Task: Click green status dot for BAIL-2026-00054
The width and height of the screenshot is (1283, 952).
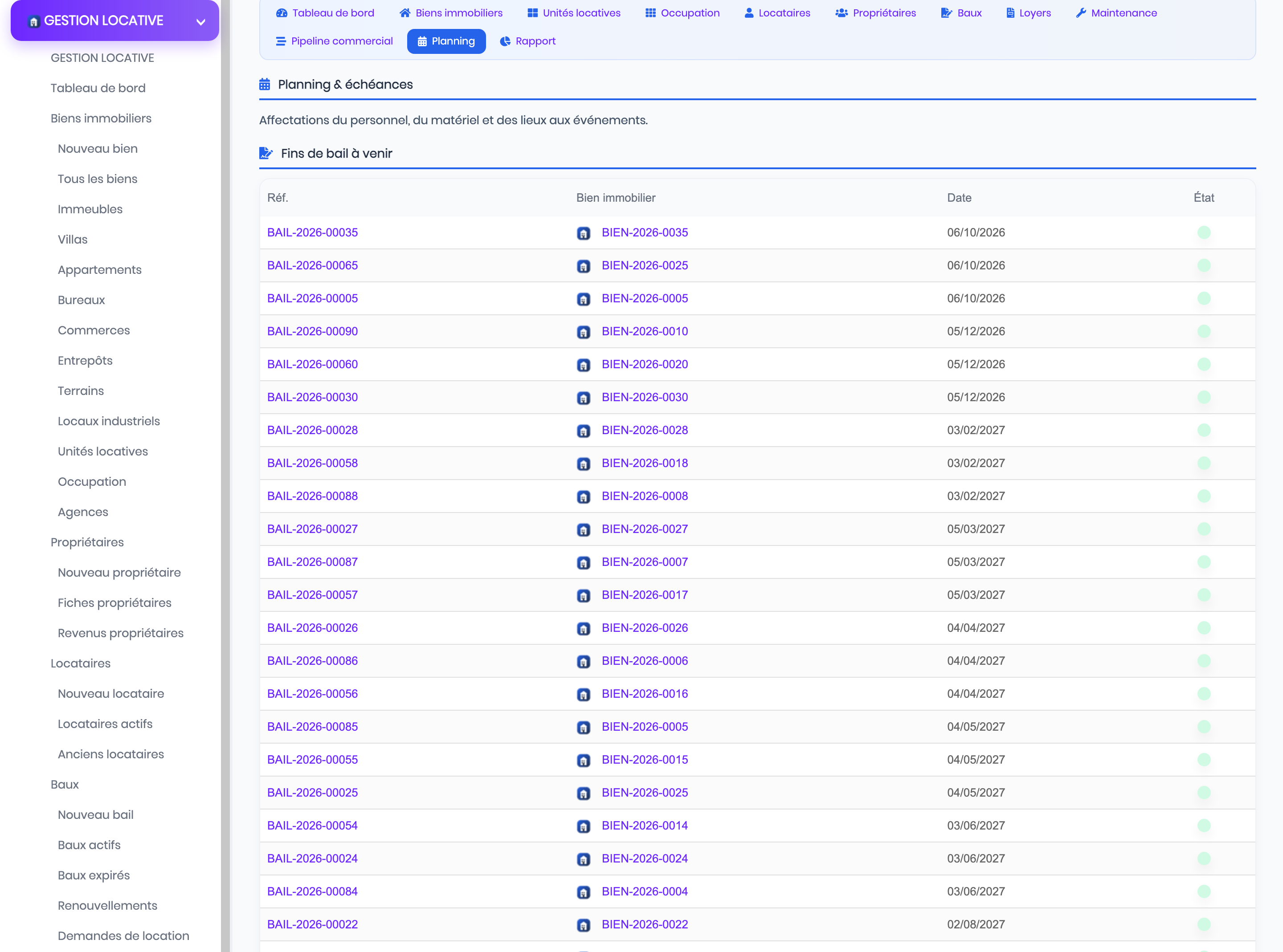Action: pos(1203,825)
